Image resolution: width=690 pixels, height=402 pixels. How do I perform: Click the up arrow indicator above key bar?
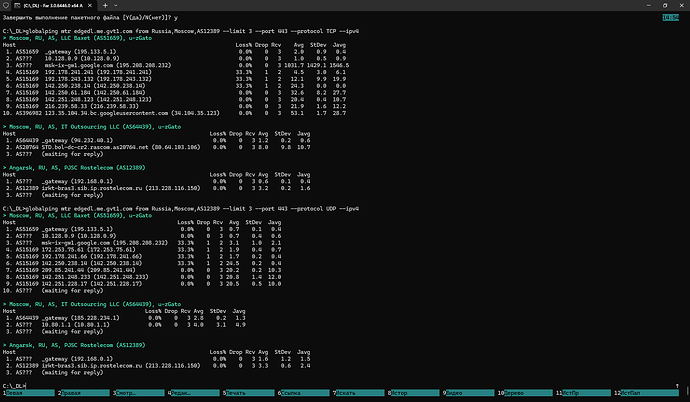coord(677,386)
